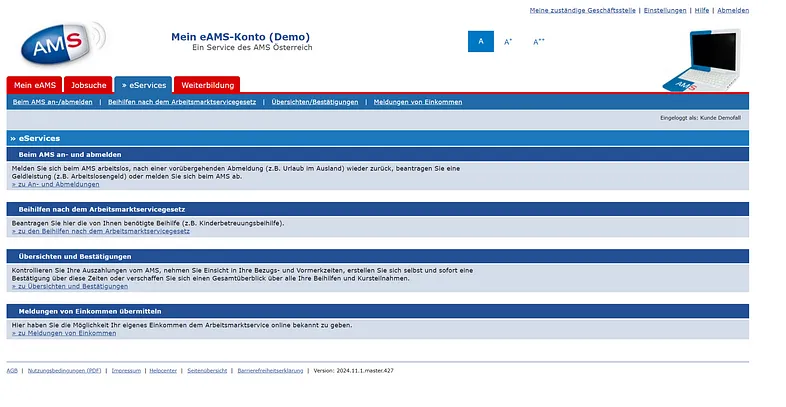
Task: Select normal font size A
Action: [481, 42]
